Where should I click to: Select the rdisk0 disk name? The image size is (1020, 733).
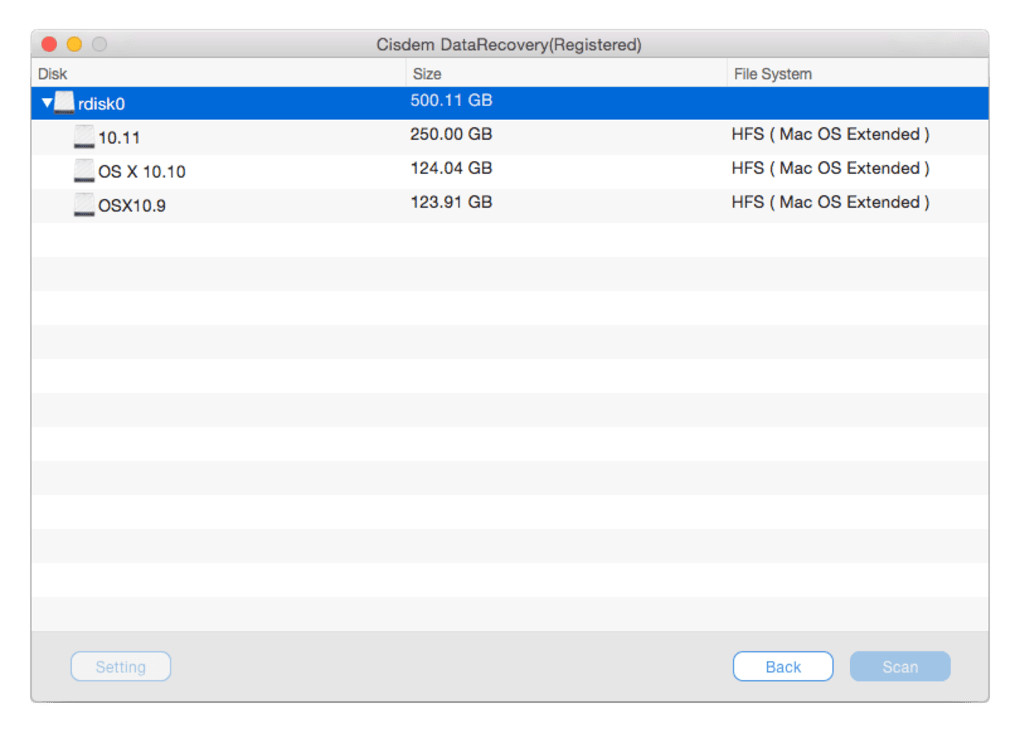(101, 104)
